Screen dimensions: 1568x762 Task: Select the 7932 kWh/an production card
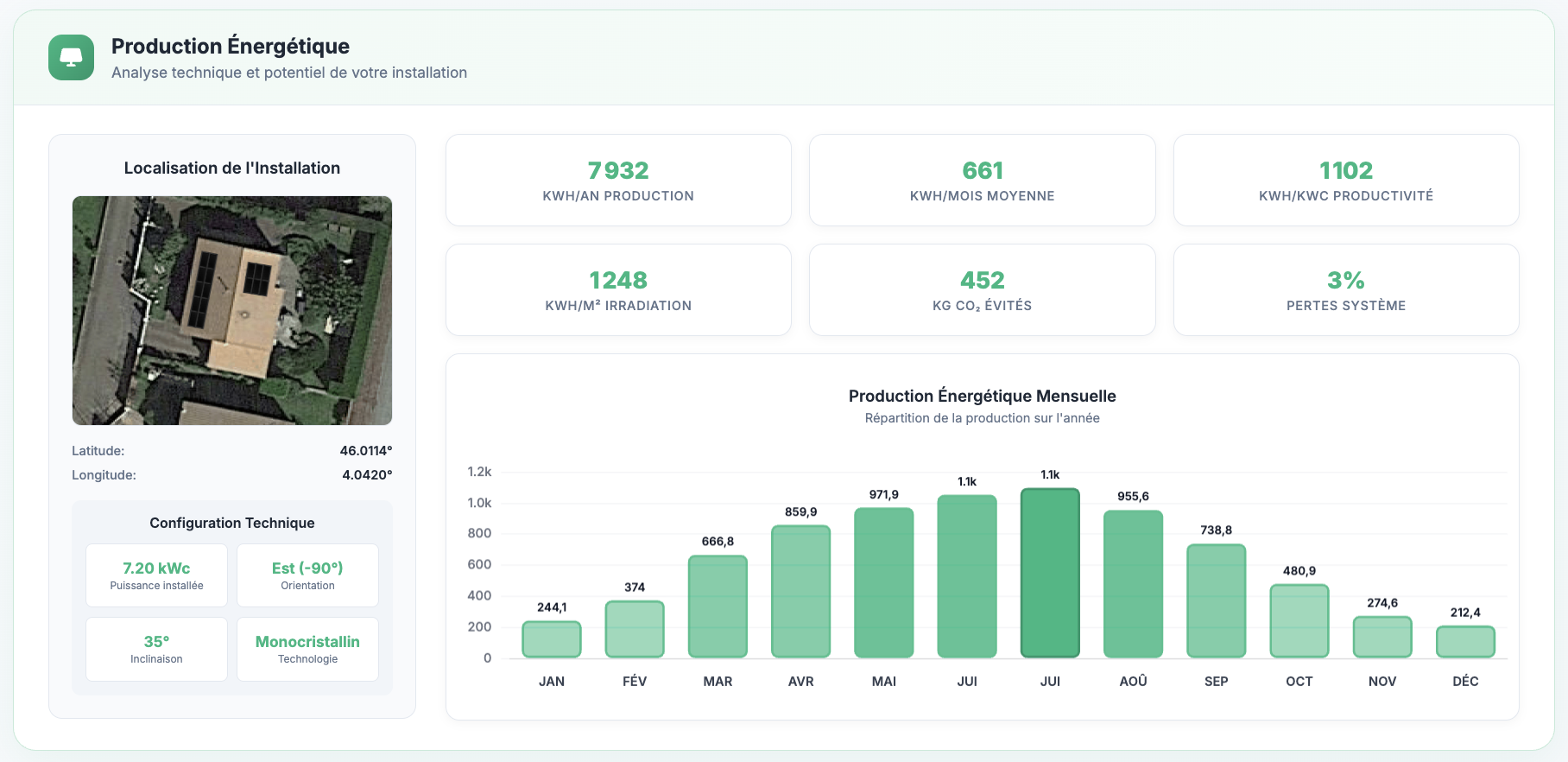tap(618, 181)
